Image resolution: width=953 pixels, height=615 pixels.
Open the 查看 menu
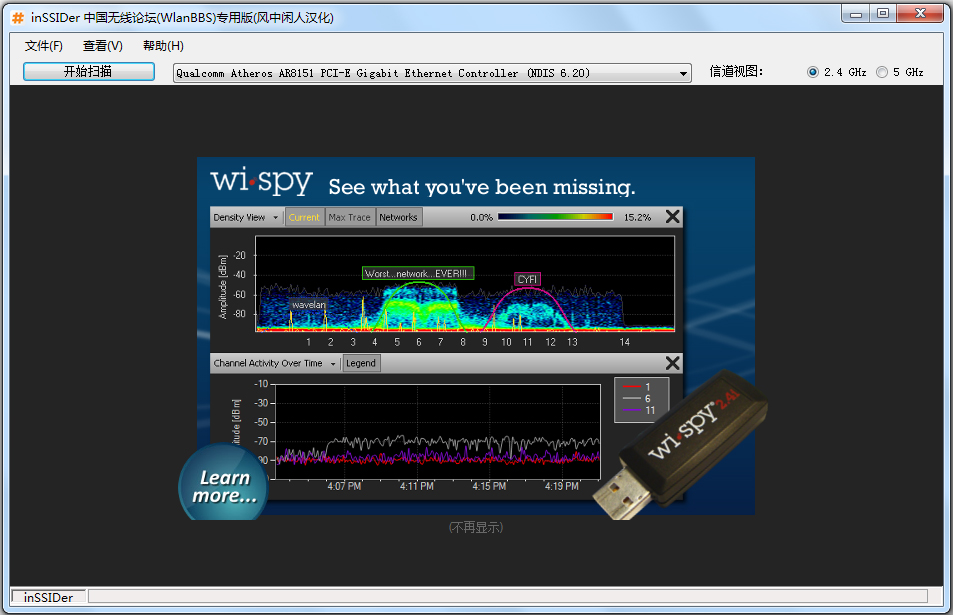(103, 45)
